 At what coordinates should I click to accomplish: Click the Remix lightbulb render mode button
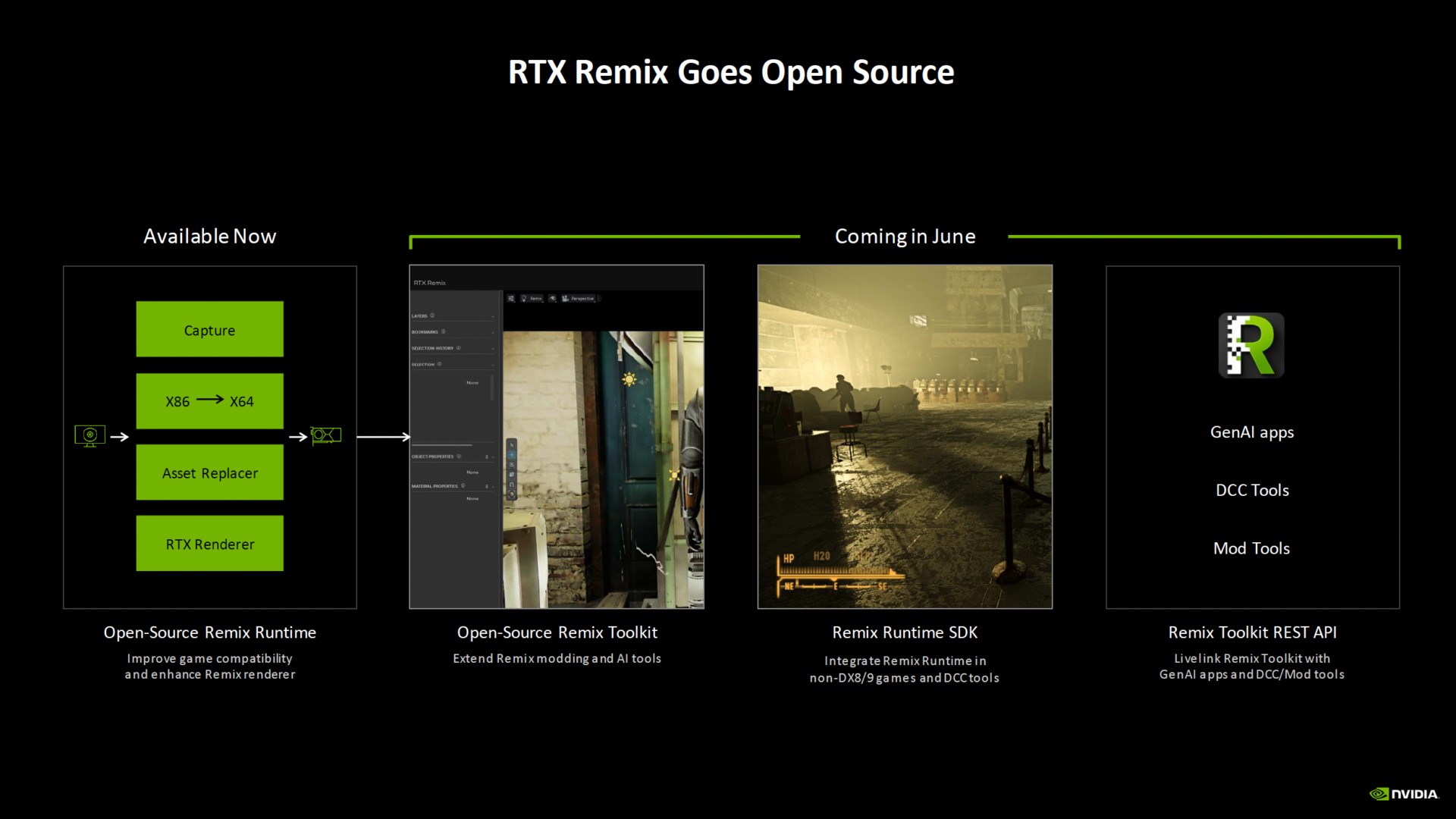click(531, 299)
